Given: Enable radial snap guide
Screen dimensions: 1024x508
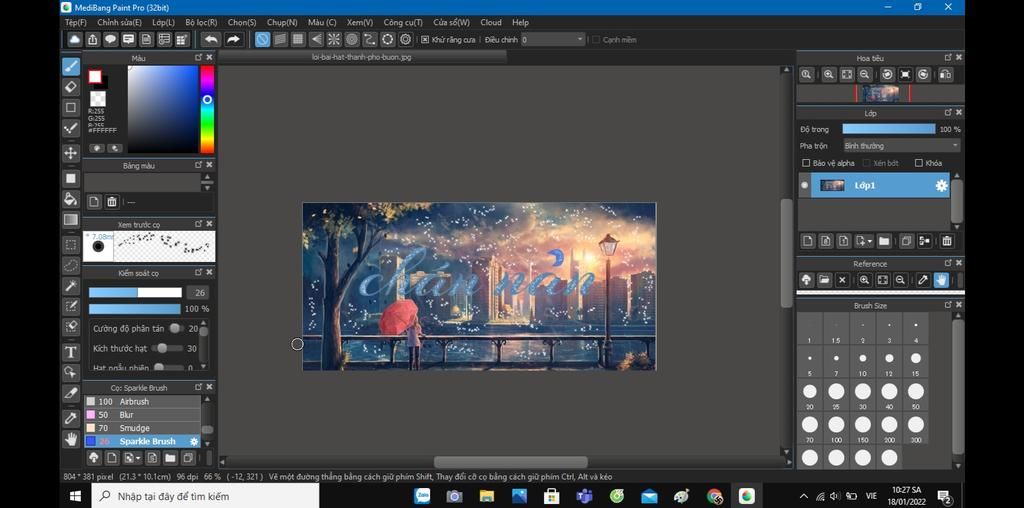Looking at the screenshot, I should [334, 39].
